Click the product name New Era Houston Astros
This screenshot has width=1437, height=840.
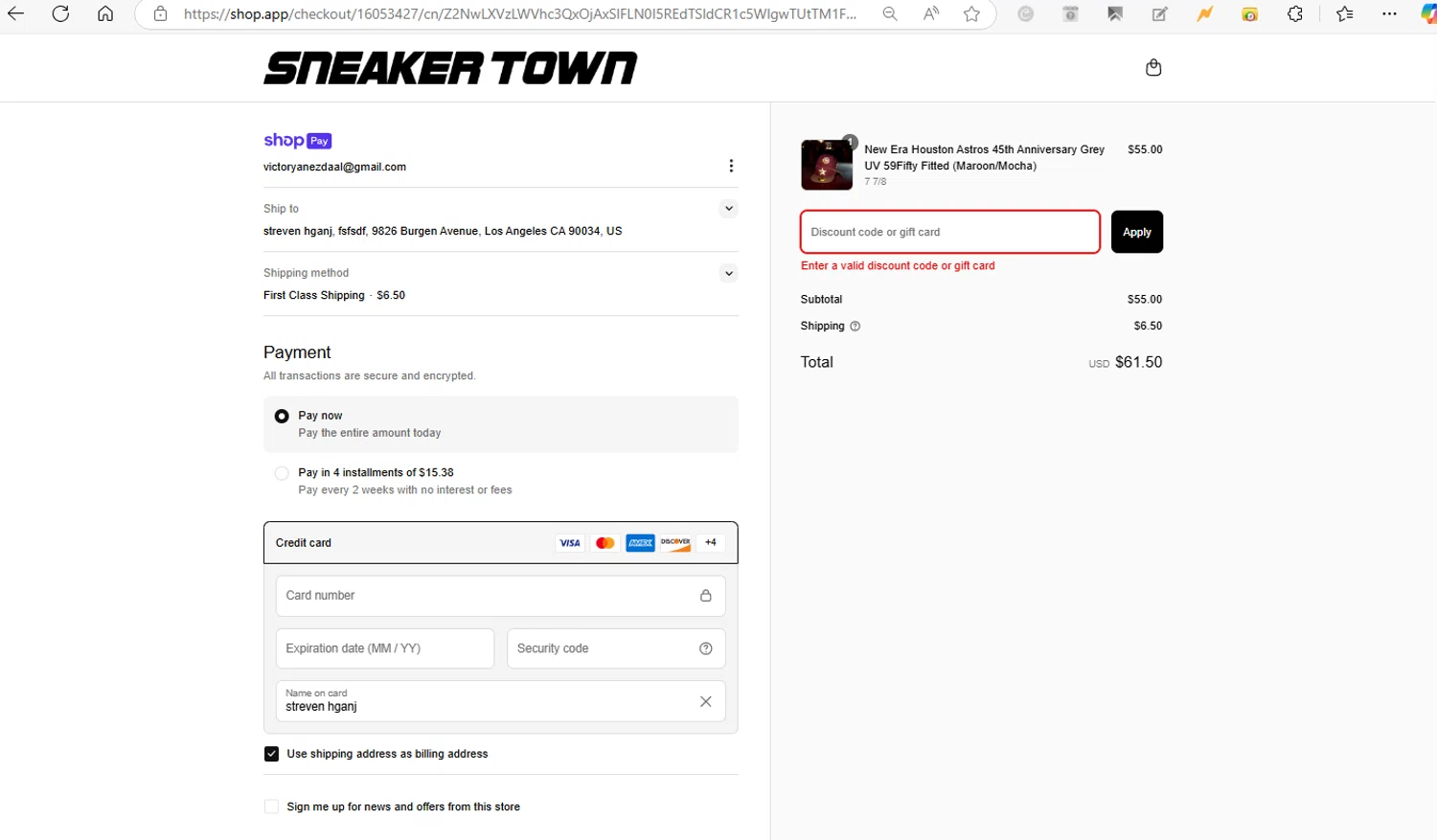click(x=984, y=157)
